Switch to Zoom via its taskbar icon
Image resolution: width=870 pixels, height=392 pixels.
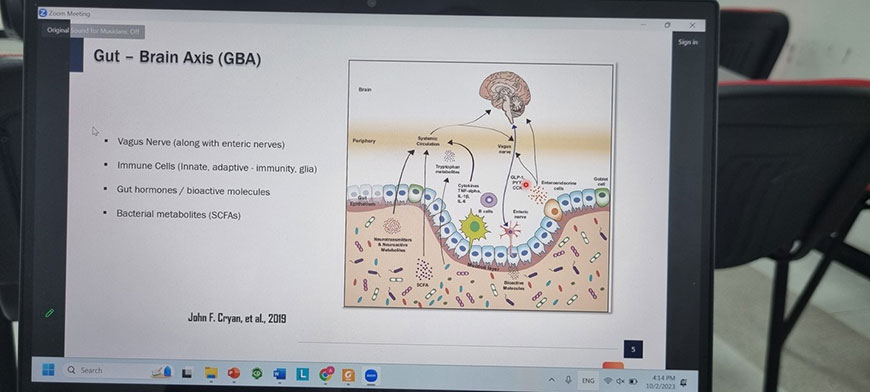point(372,376)
